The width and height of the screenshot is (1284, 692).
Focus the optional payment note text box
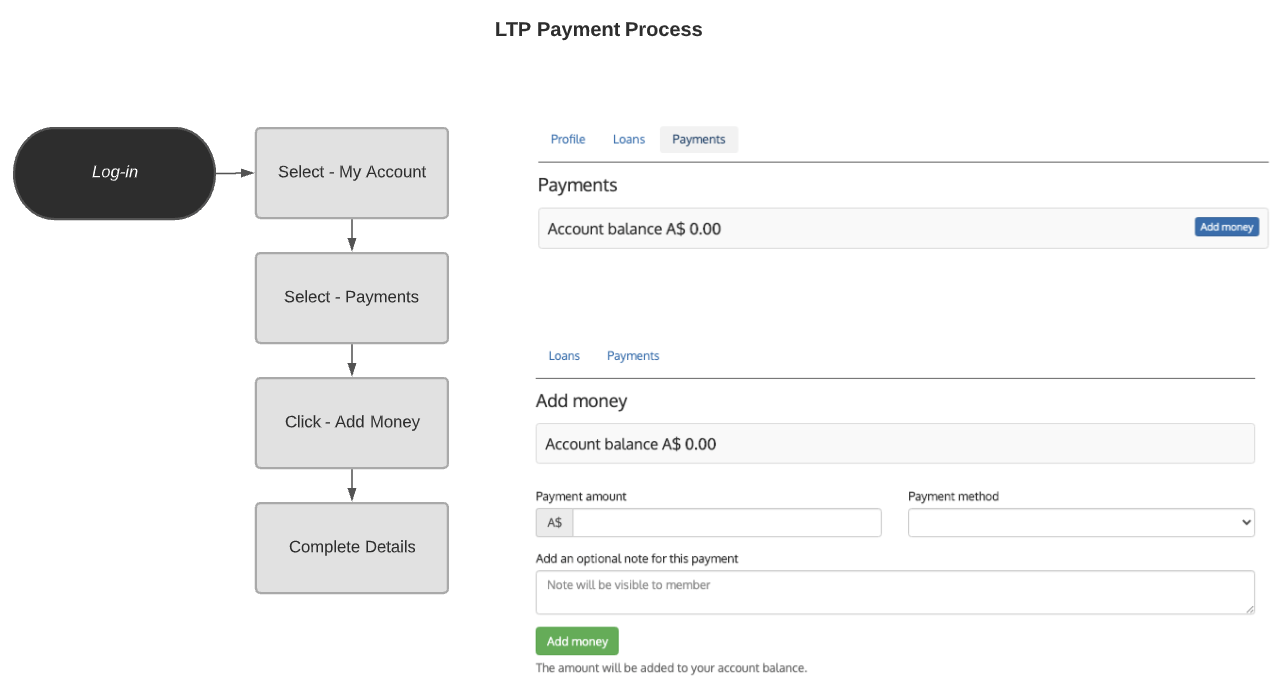click(x=895, y=592)
